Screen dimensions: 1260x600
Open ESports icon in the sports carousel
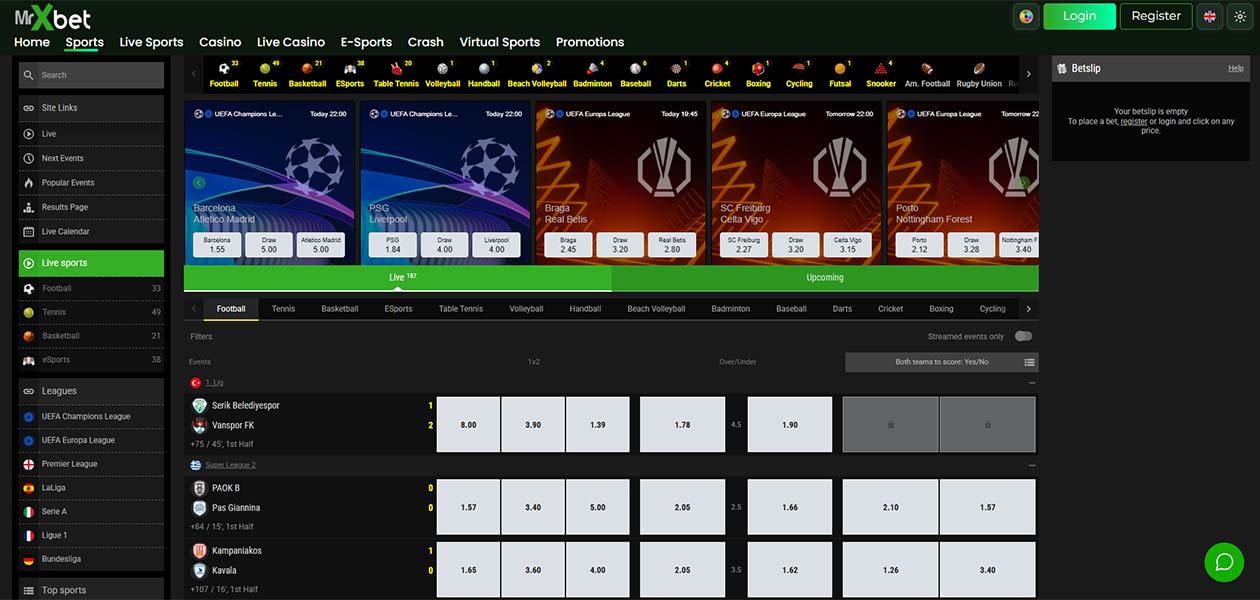350,74
